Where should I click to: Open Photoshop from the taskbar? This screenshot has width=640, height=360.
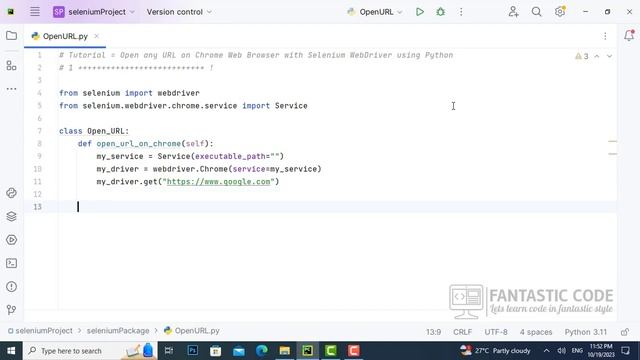click(192, 351)
